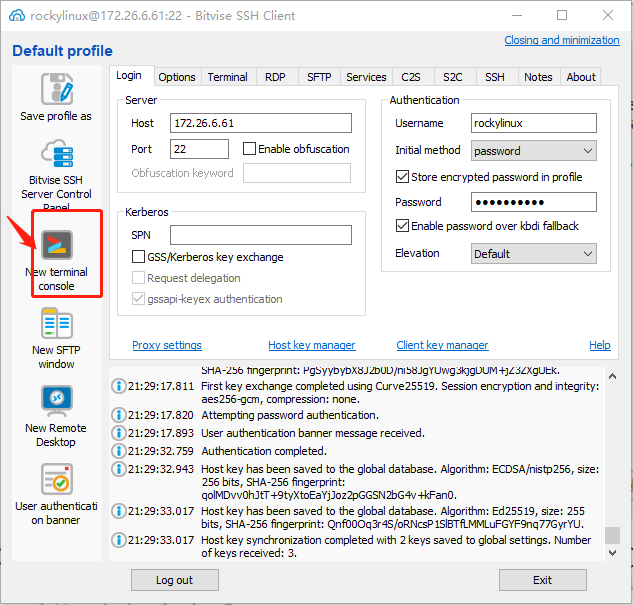Click info icon for Attempting password authentication entry
This screenshot has height=605, width=633.
pyautogui.click(x=119, y=415)
